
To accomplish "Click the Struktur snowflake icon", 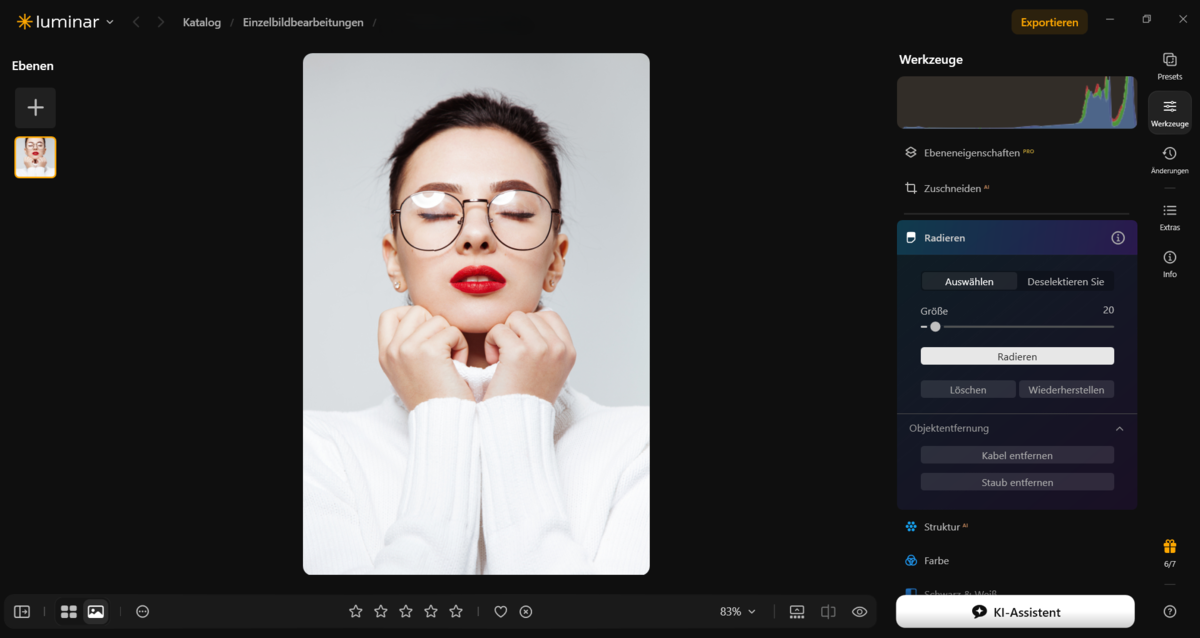I will coord(911,526).
